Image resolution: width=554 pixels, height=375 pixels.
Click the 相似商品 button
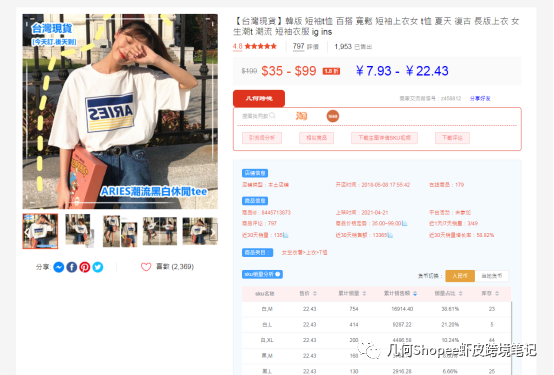317,138
